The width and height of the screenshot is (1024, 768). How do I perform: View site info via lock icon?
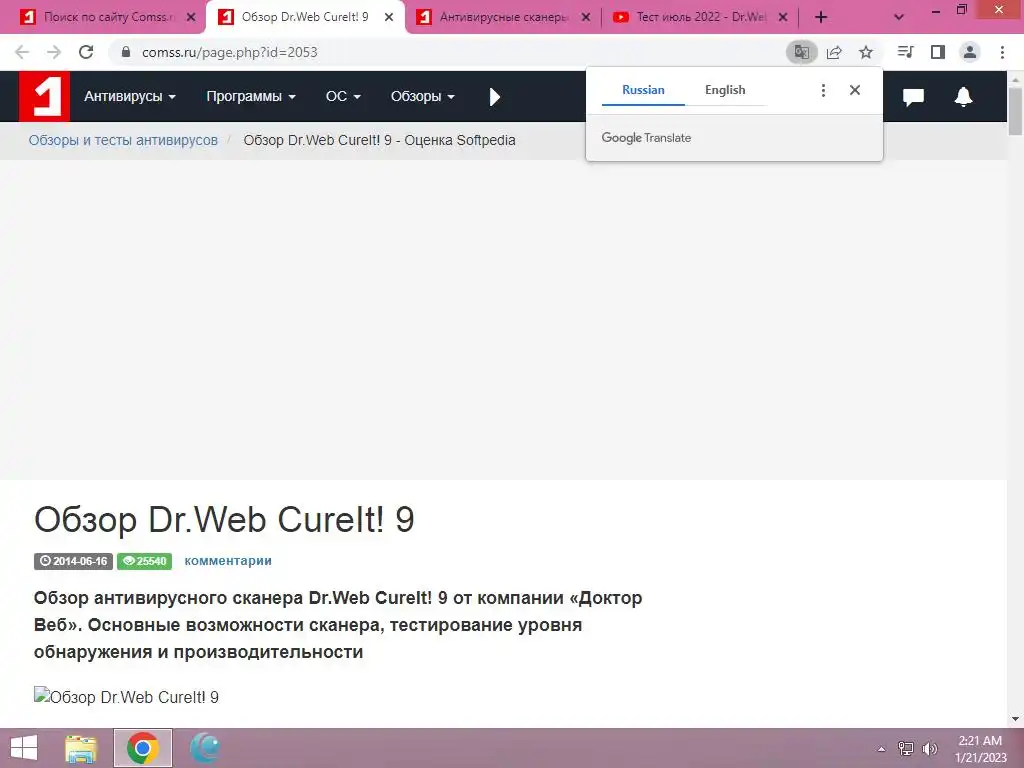pos(126,52)
